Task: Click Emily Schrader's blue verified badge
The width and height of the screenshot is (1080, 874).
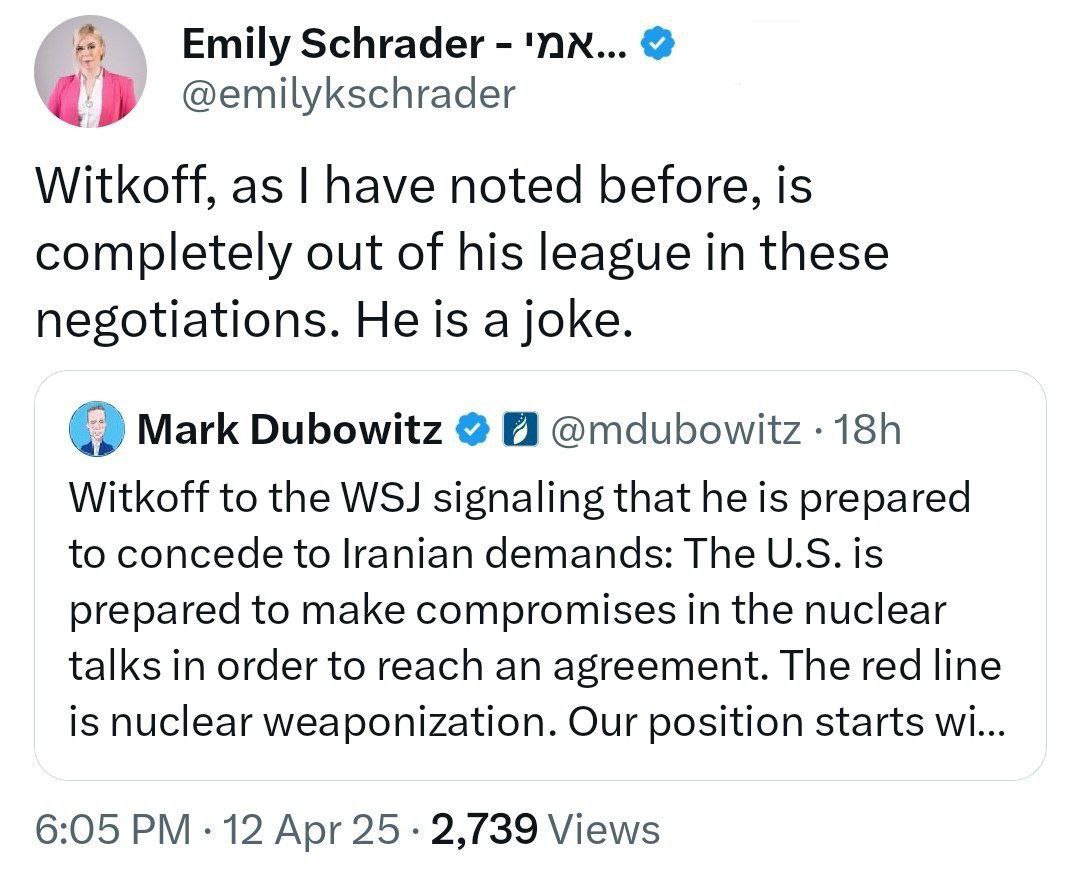Action: [658, 45]
